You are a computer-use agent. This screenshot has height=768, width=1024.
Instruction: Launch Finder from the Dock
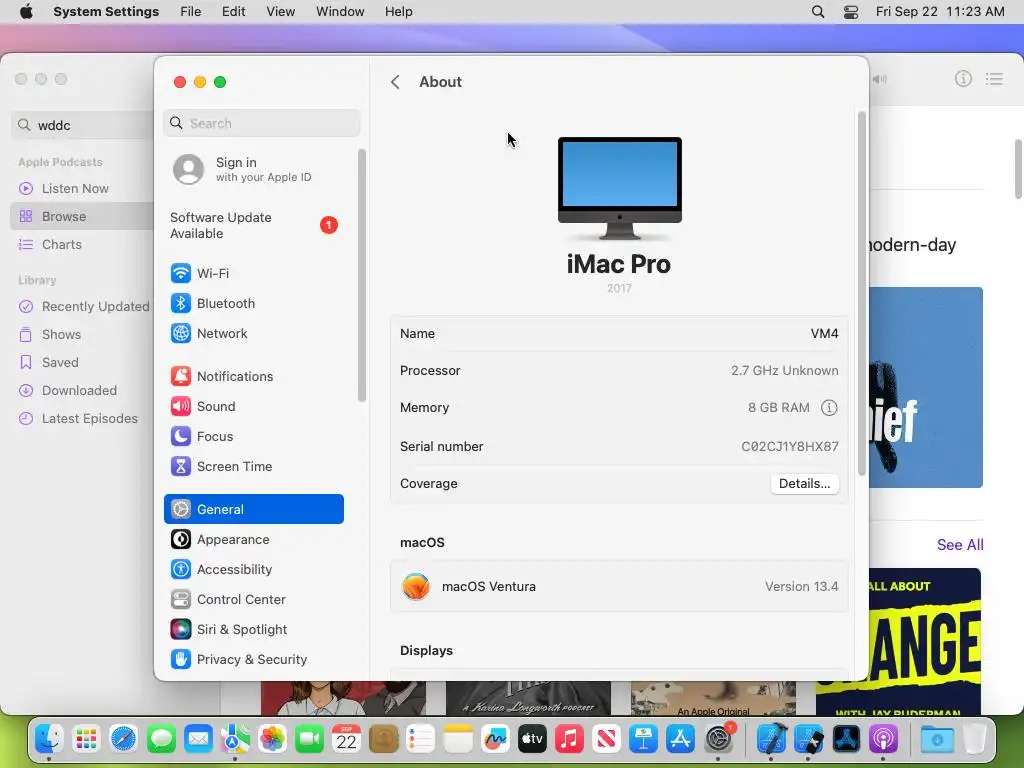tap(49, 739)
